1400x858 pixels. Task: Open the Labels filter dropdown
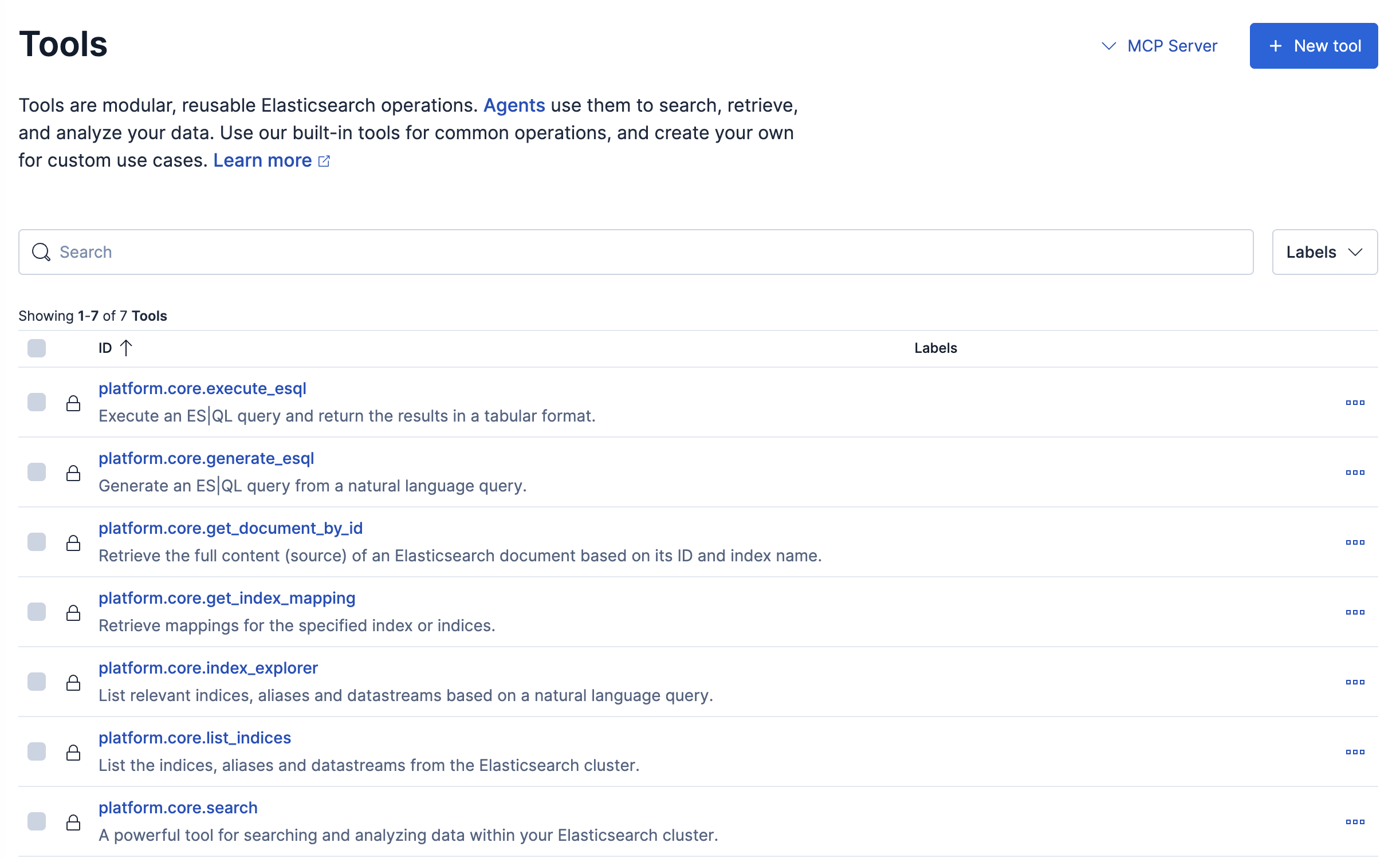(1324, 252)
